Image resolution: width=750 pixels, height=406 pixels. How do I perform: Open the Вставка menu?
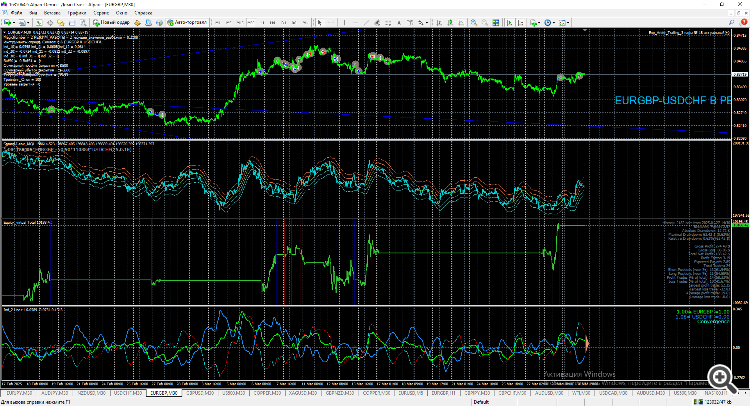[52, 13]
